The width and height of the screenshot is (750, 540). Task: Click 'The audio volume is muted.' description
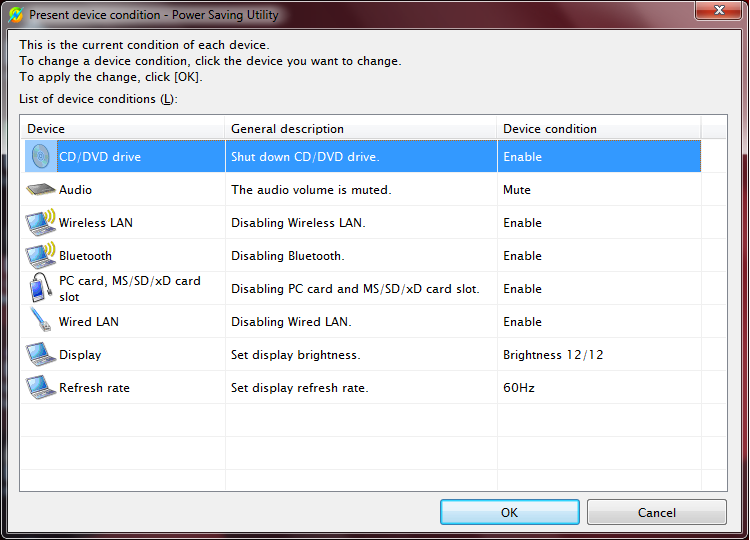(x=311, y=190)
